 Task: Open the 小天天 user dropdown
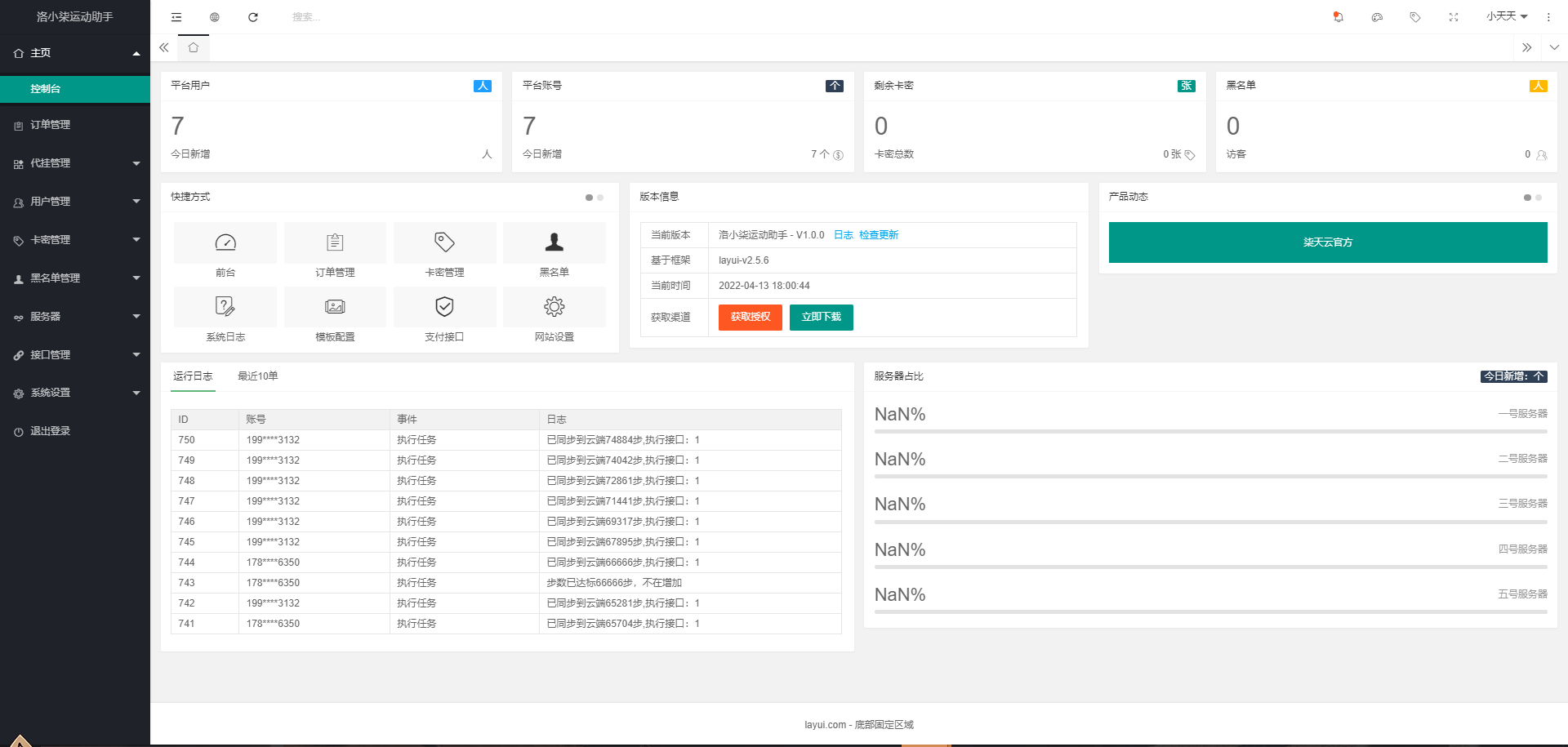point(1506,17)
